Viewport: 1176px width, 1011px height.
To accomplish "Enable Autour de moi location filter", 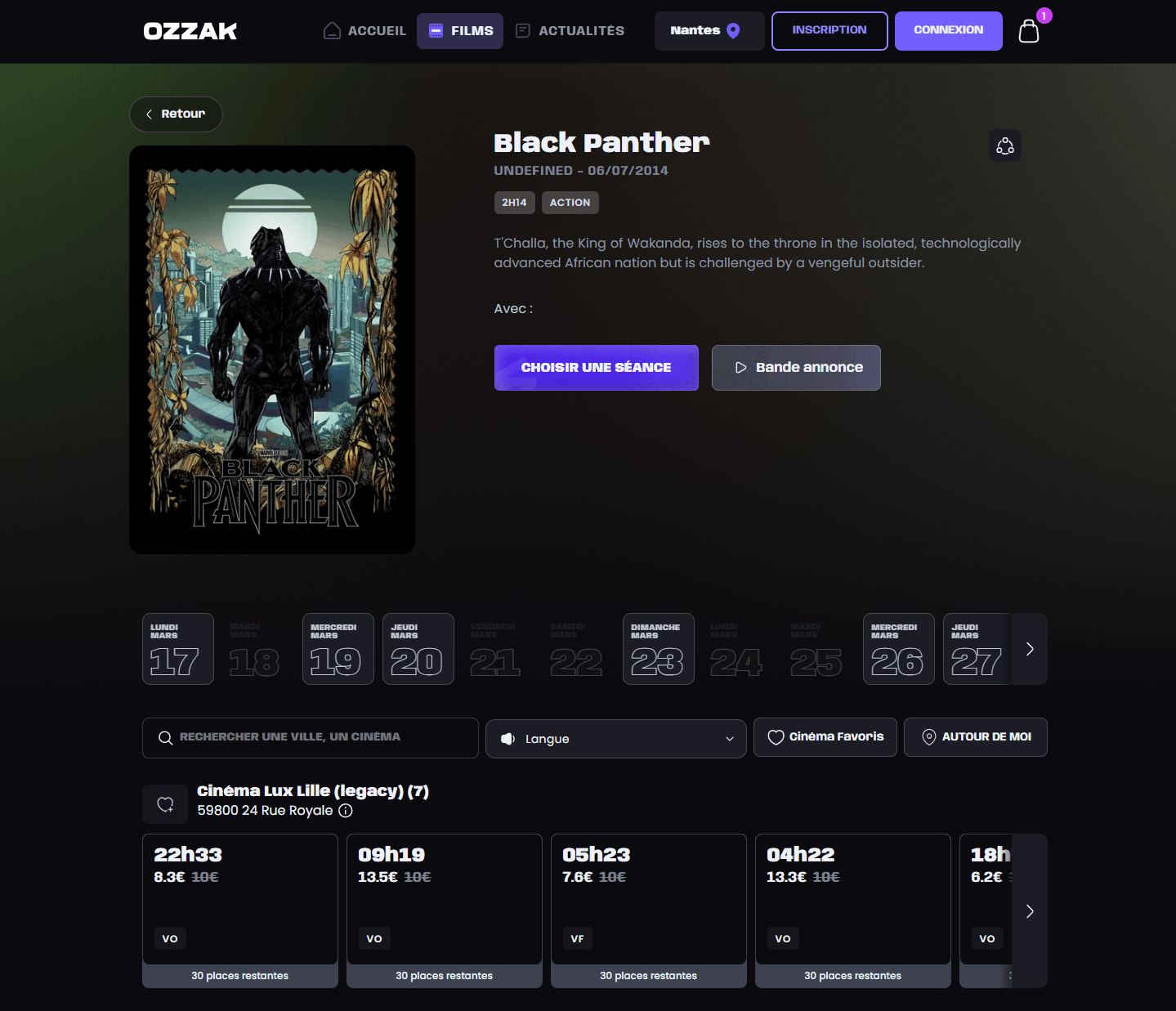I will pyautogui.click(x=976, y=737).
